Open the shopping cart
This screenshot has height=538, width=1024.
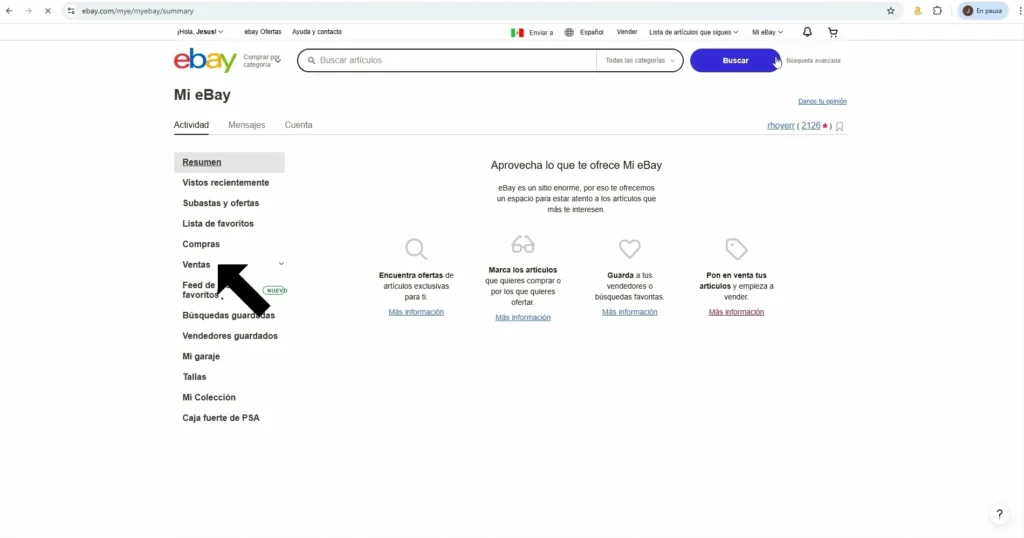click(833, 32)
